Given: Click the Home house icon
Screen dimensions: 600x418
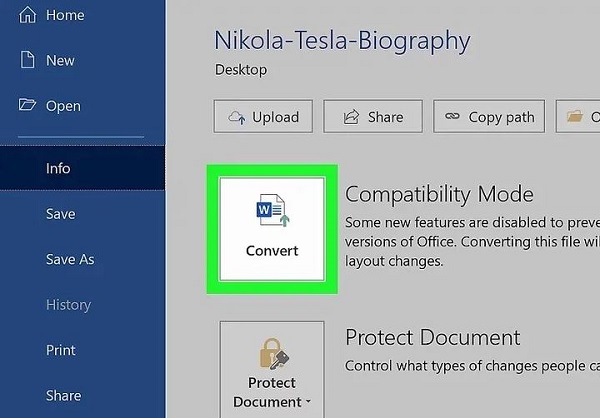Looking at the screenshot, I should point(28,15).
